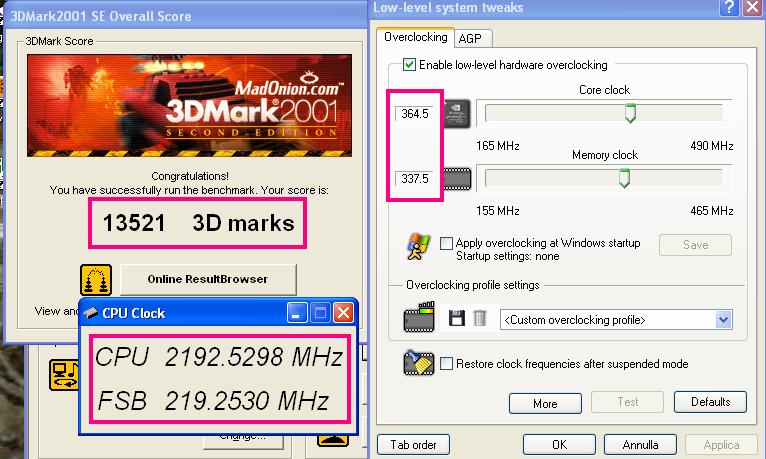Open the Online ResultBrowser
Screen dimensions: 766x459
[208, 279]
